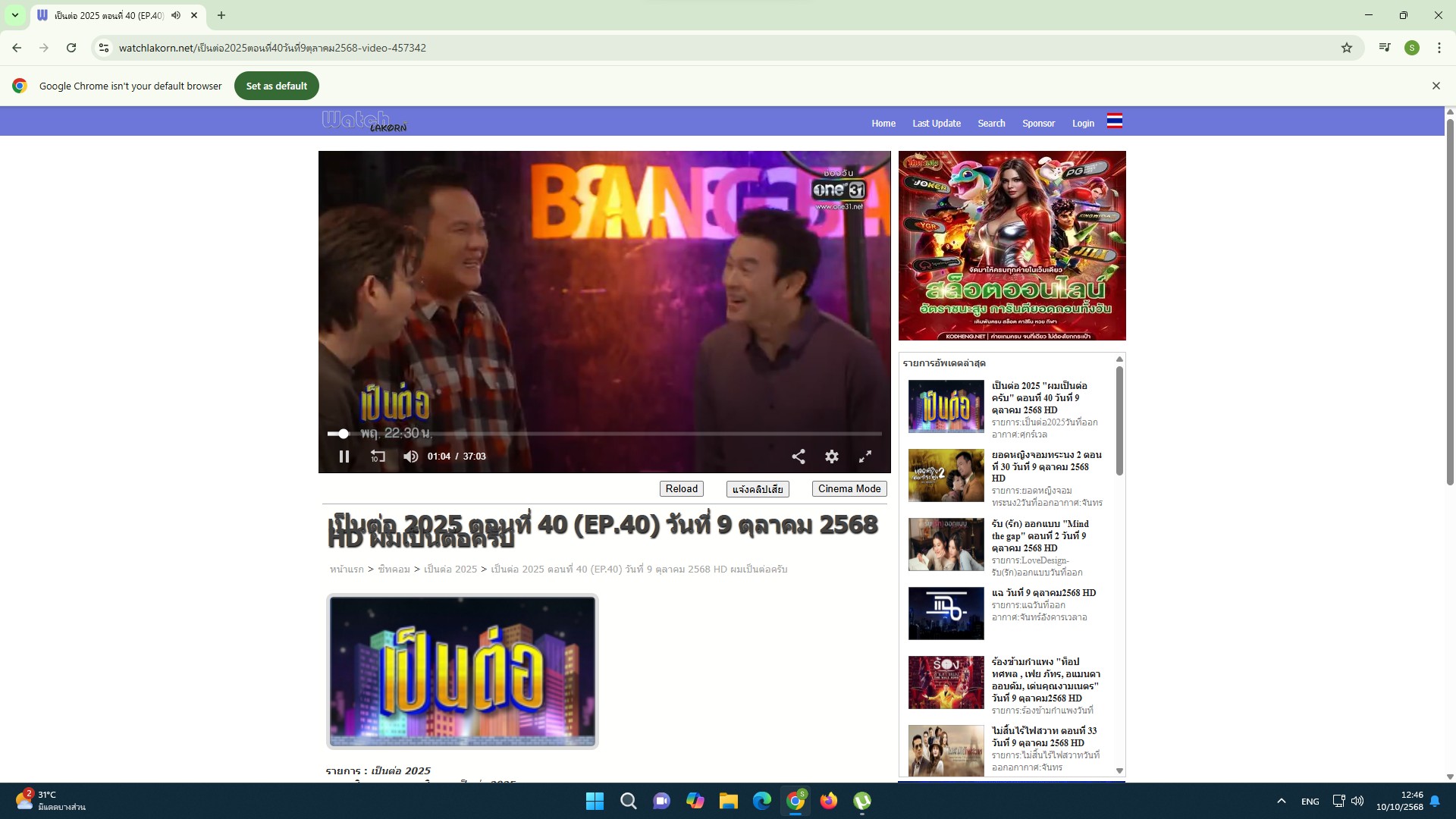
Task: Bookmark this page with the star icon
Action: pos(1347,48)
